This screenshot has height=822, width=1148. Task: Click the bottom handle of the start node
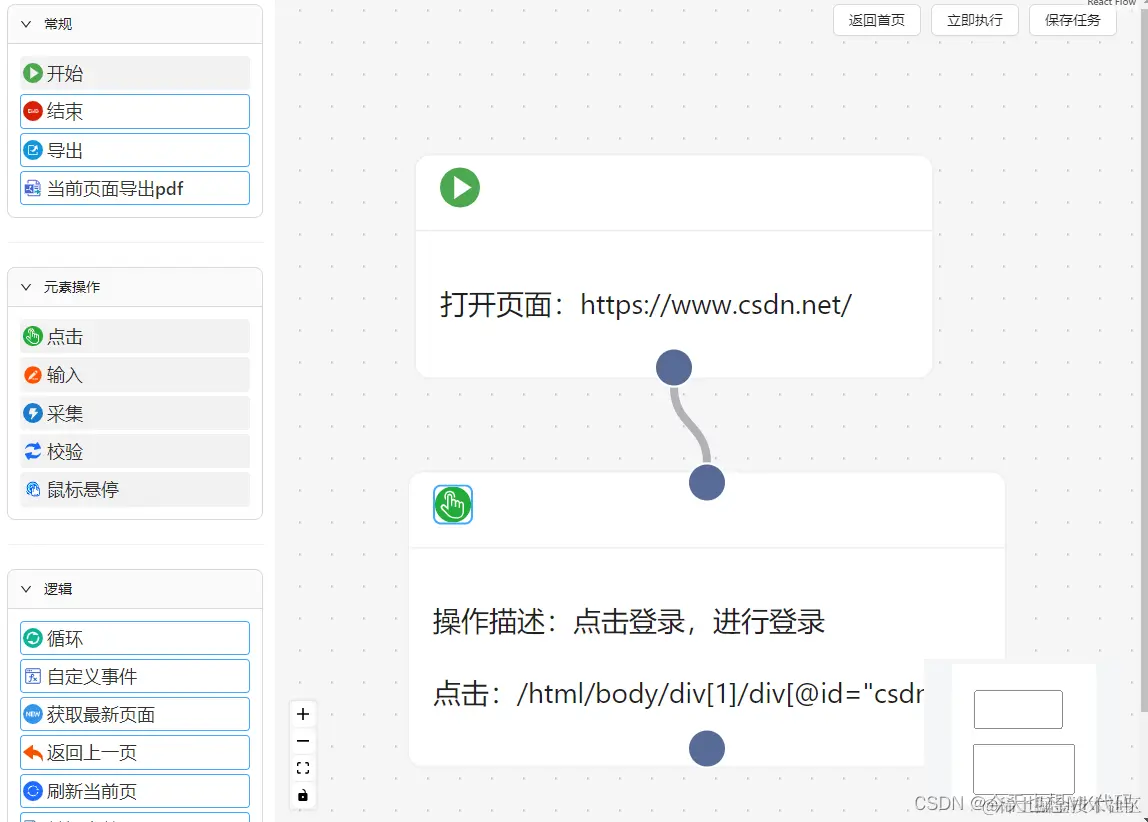pos(674,367)
